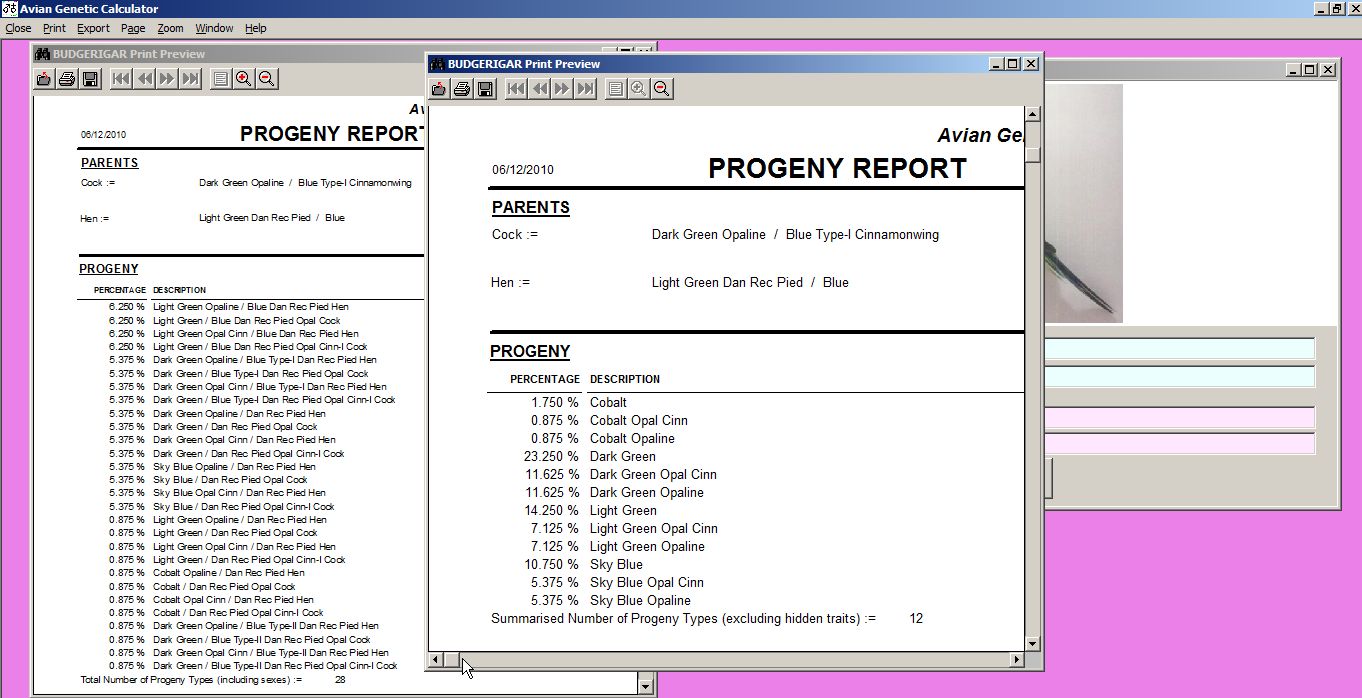Zoom in icon in background preview window
This screenshot has height=698, width=1362.
pos(243,79)
